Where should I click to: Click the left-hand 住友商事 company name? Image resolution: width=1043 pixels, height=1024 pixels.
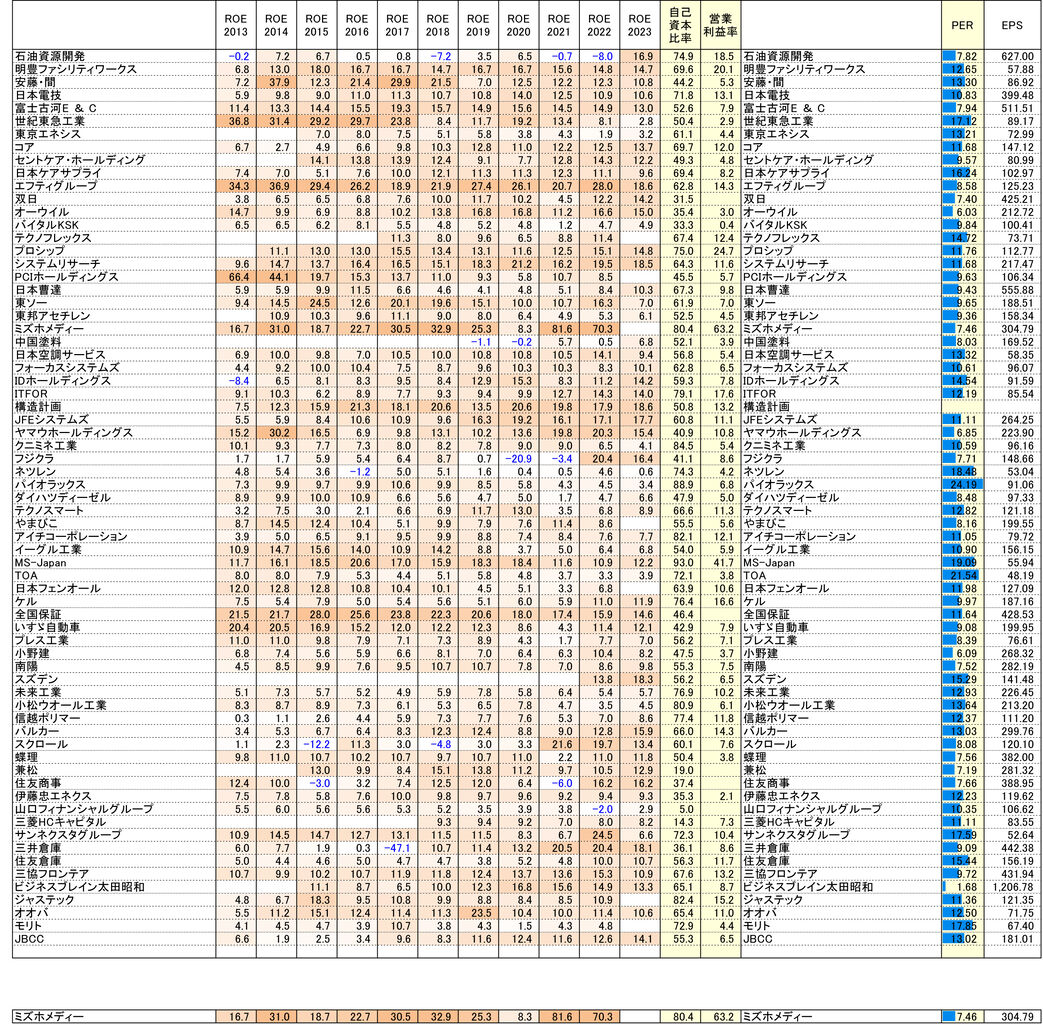tap(38, 783)
